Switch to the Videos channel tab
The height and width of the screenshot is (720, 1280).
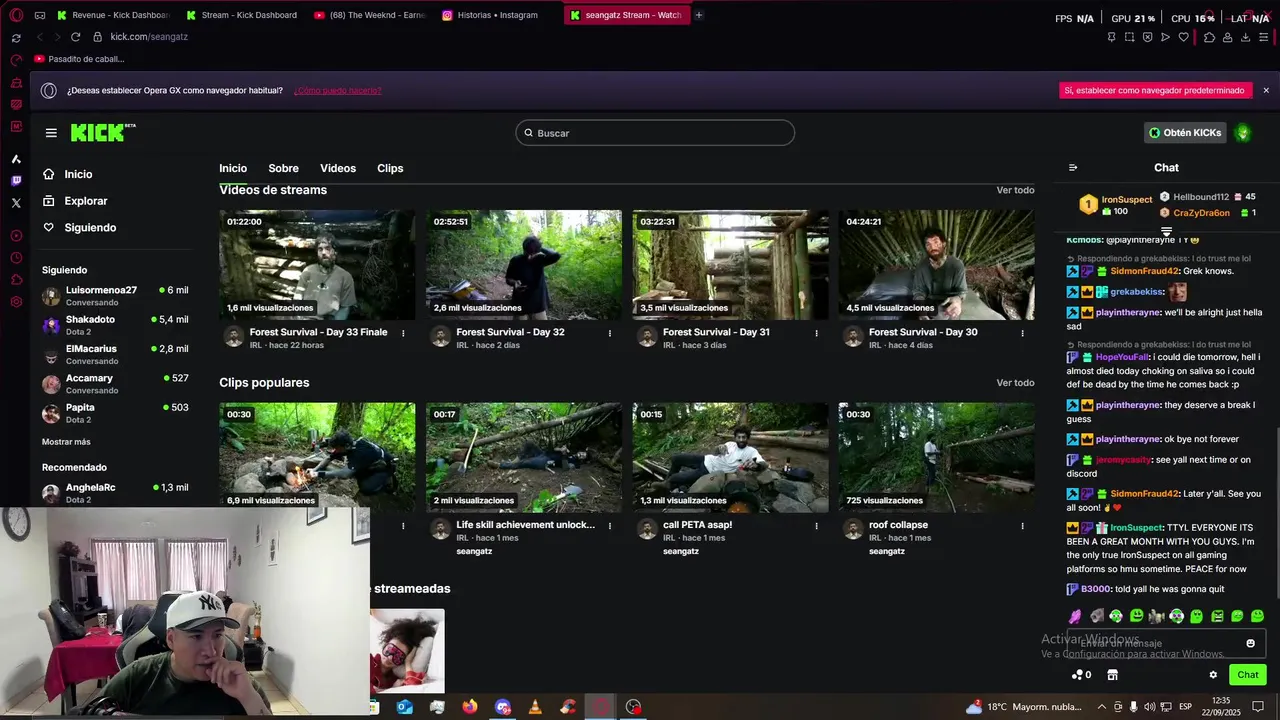(x=338, y=168)
